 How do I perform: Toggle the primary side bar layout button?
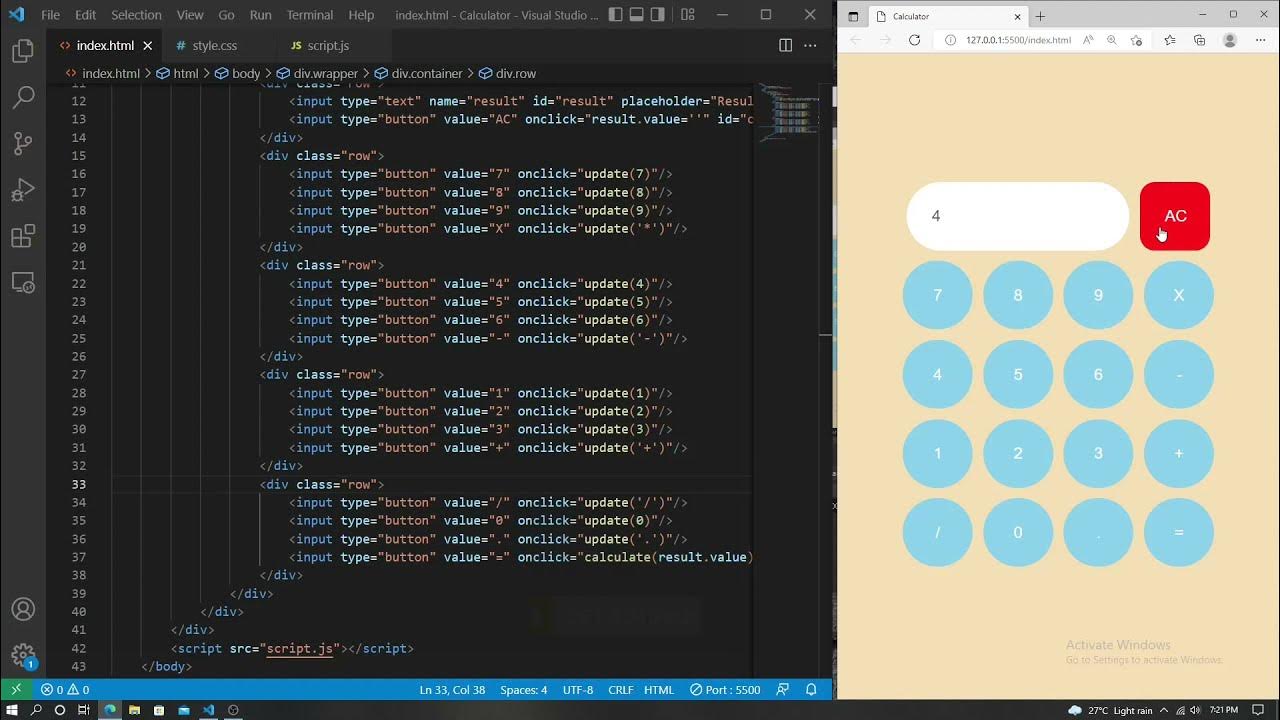[615, 15]
